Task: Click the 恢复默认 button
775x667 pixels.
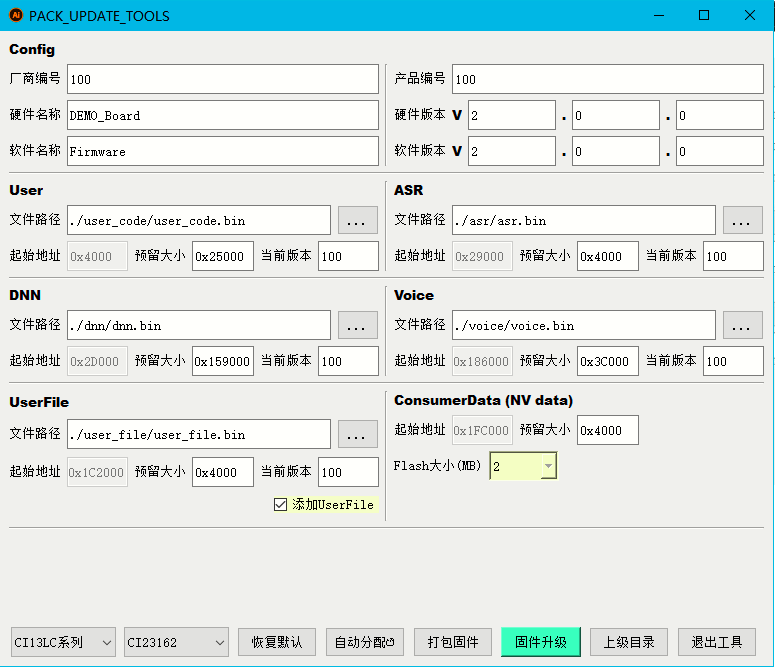Action: click(x=277, y=642)
